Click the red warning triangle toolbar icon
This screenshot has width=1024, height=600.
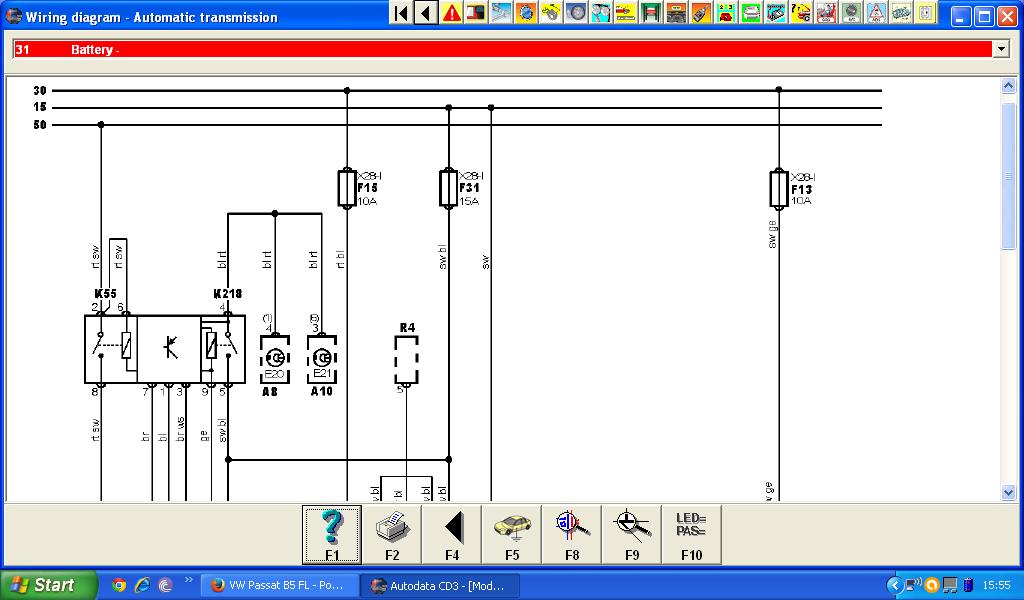[451, 12]
